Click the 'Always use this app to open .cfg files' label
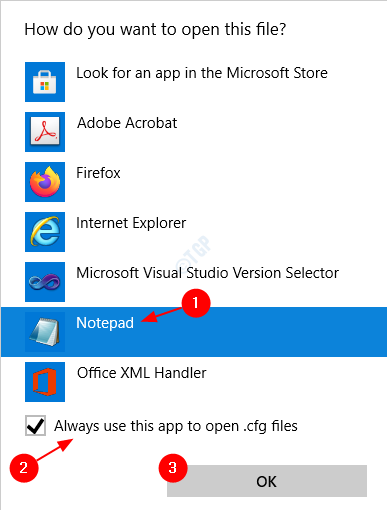 176,426
